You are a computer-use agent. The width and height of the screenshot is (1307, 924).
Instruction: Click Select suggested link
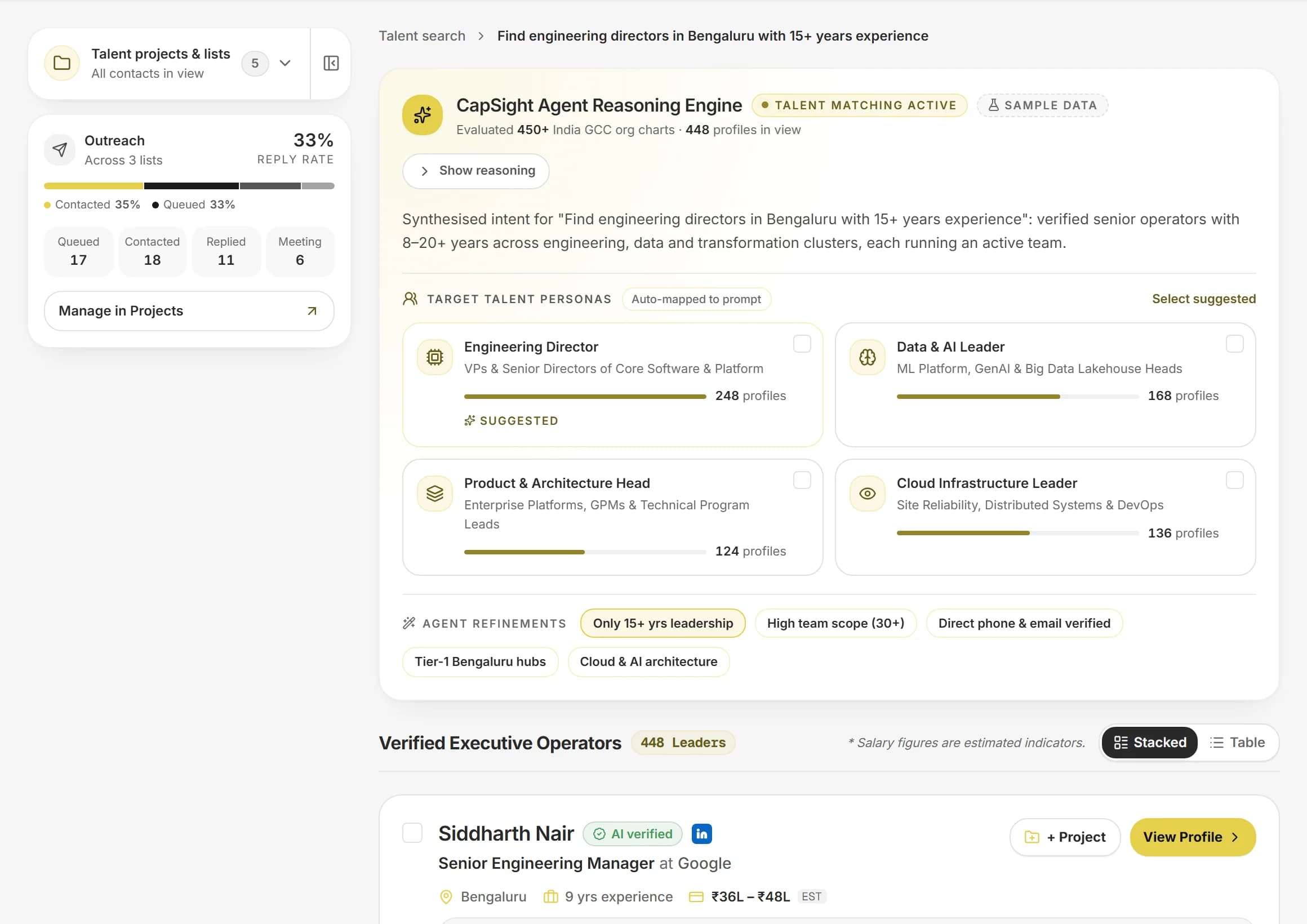1203,299
